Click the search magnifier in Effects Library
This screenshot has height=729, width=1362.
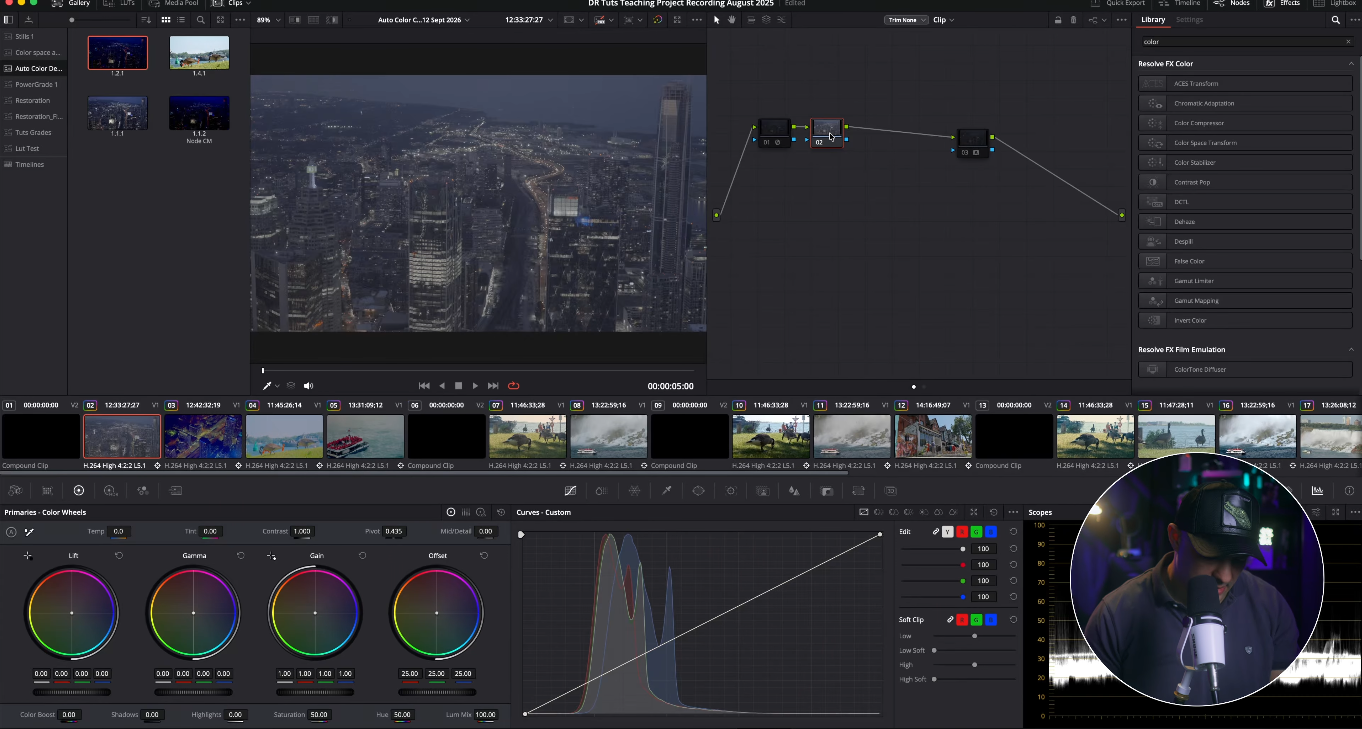pyautogui.click(x=1336, y=20)
